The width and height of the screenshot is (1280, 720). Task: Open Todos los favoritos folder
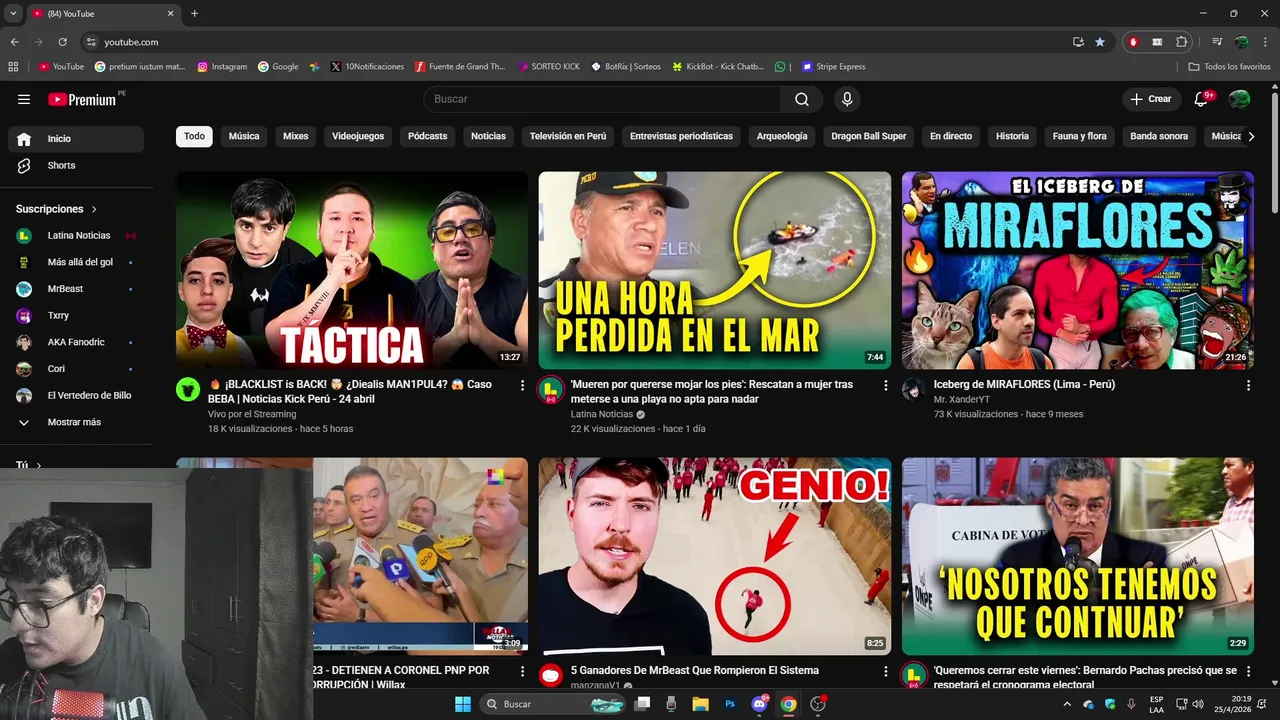[x=1230, y=67]
